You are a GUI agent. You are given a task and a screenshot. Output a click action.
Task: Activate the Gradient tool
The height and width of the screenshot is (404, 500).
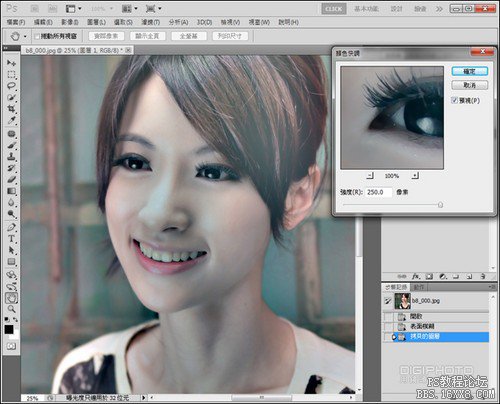[x=11, y=191]
